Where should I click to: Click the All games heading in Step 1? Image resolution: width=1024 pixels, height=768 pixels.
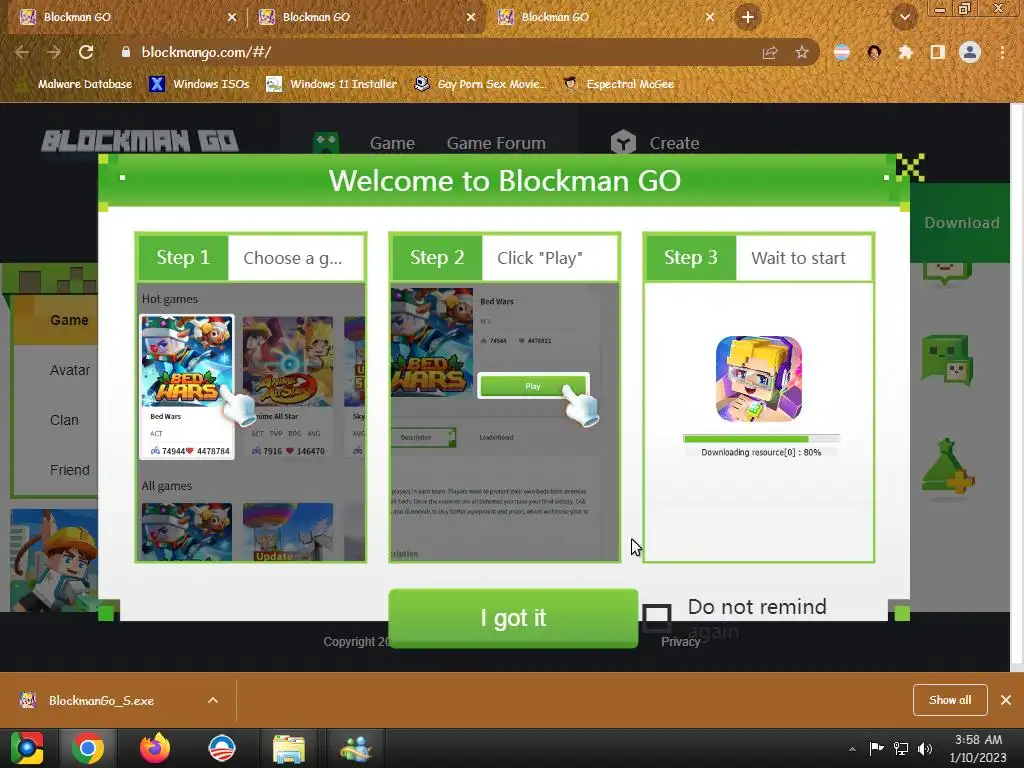167,486
